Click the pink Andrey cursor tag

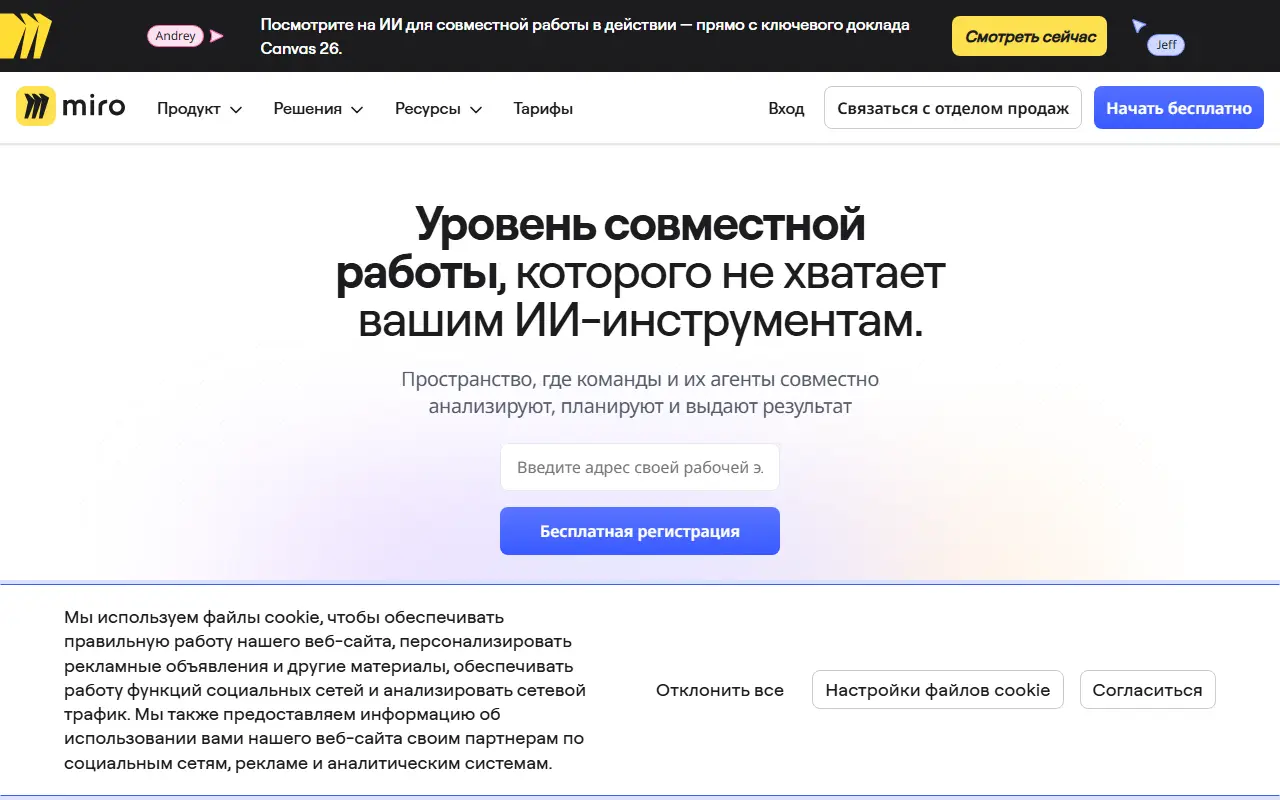coord(176,36)
